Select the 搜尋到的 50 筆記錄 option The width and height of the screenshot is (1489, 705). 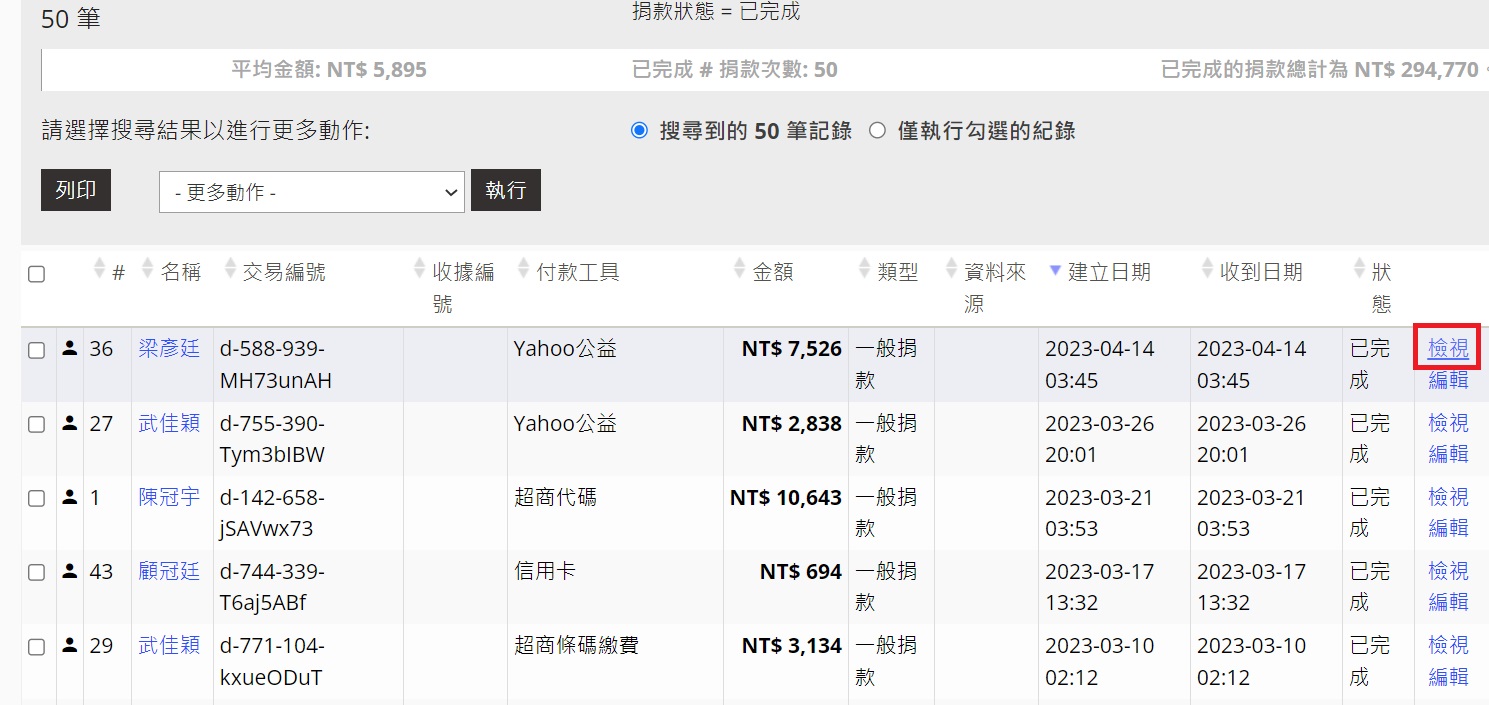click(x=639, y=130)
